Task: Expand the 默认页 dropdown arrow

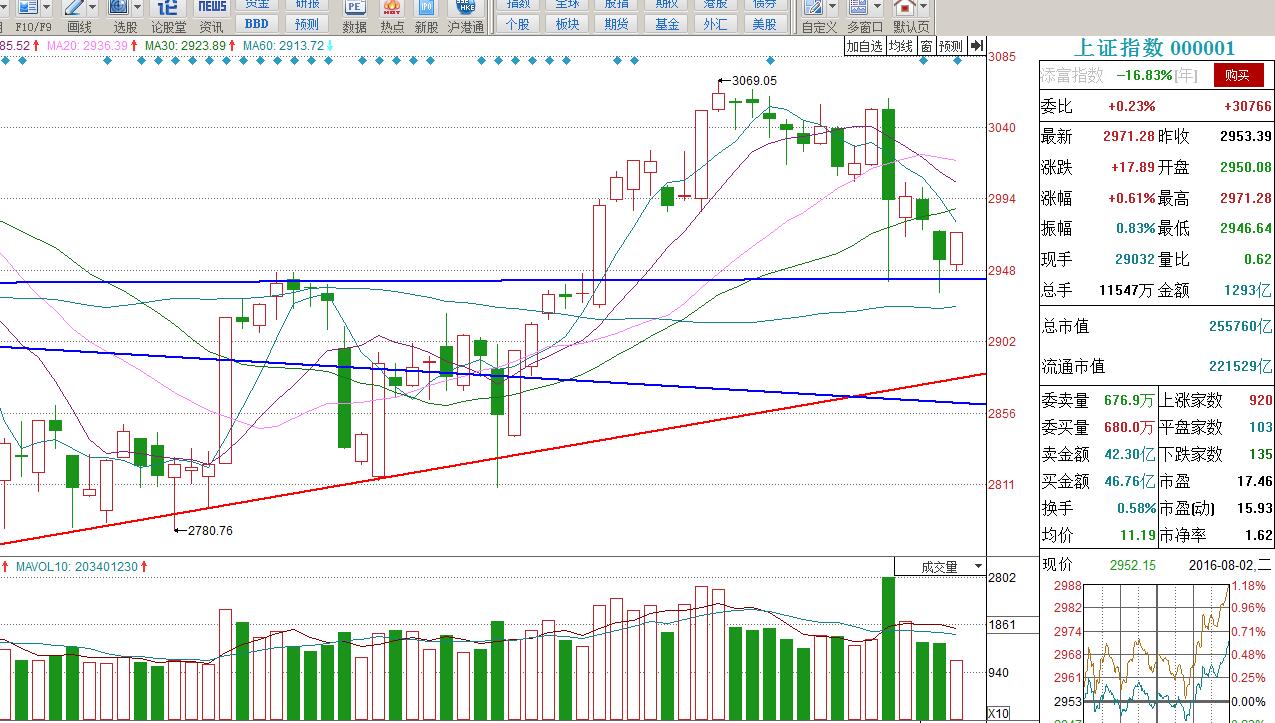Action: click(923, 8)
